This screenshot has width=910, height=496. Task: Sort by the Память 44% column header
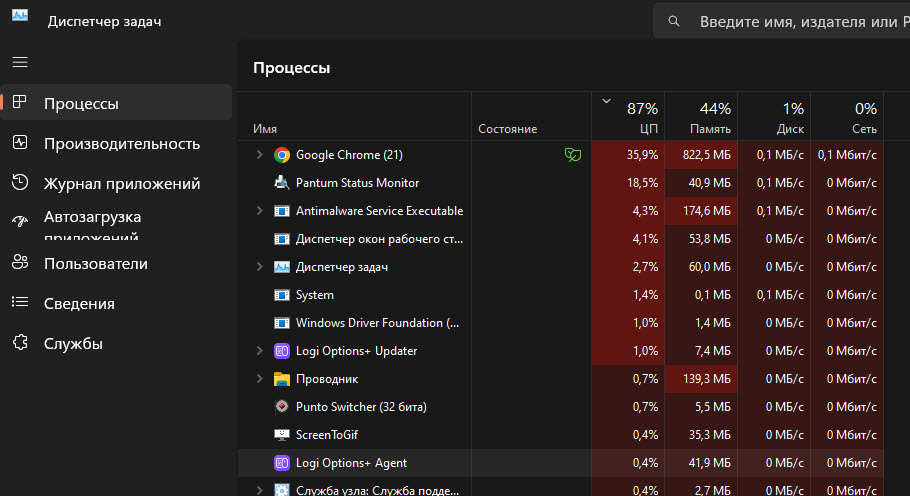pos(701,116)
